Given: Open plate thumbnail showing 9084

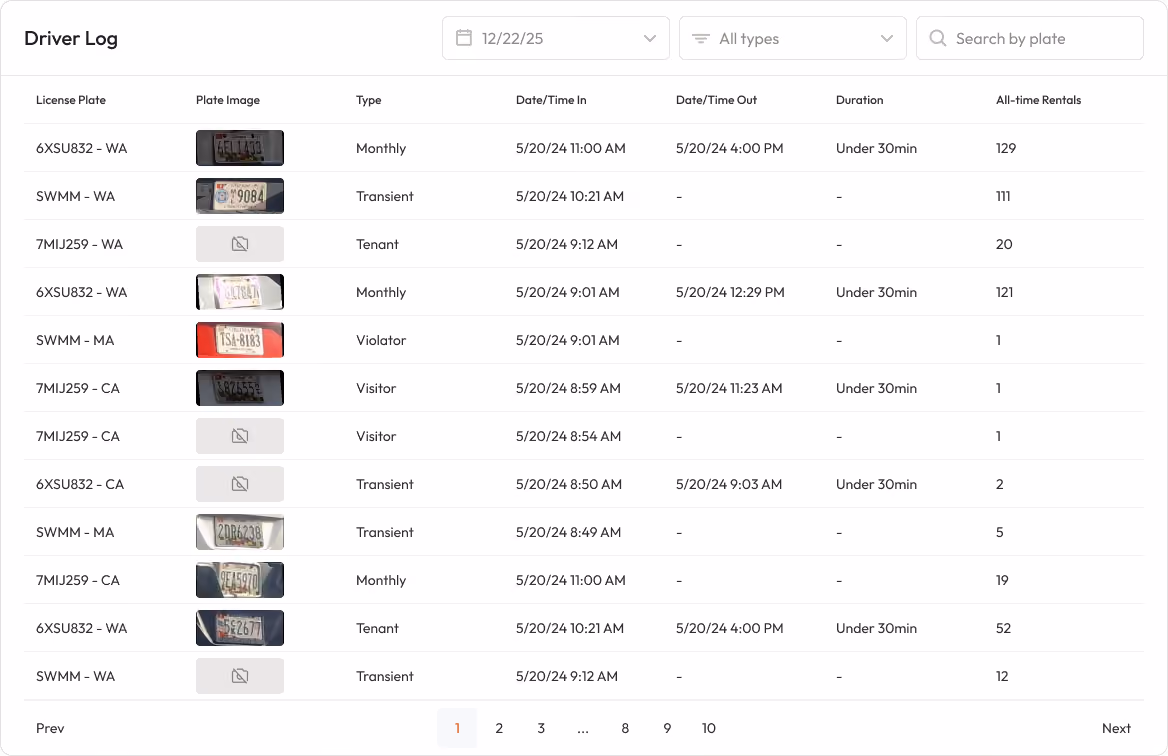Looking at the screenshot, I should click(240, 196).
